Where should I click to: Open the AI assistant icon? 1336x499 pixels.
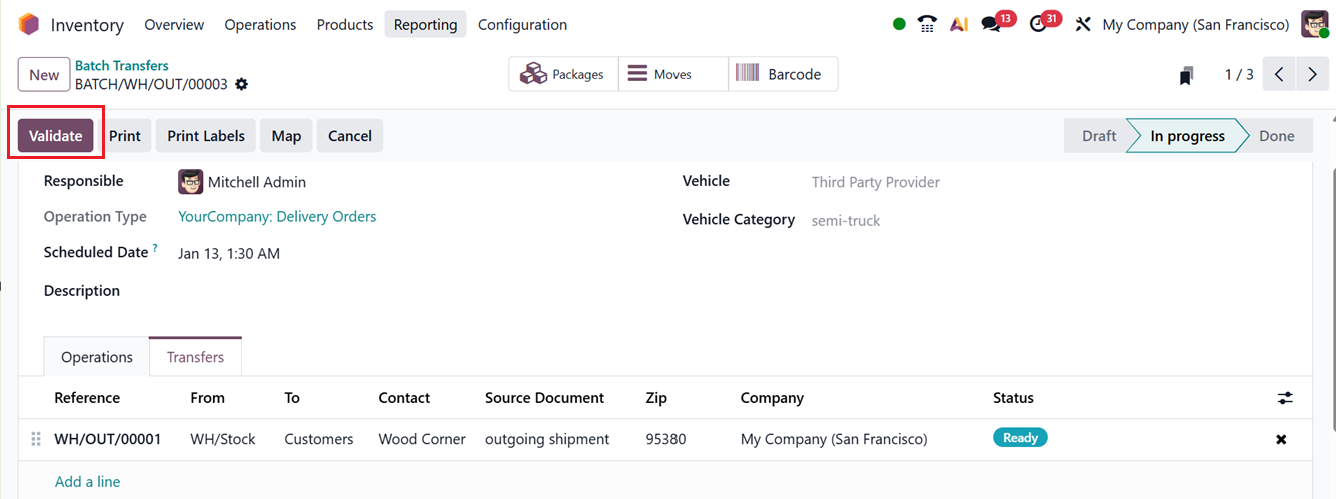click(959, 25)
